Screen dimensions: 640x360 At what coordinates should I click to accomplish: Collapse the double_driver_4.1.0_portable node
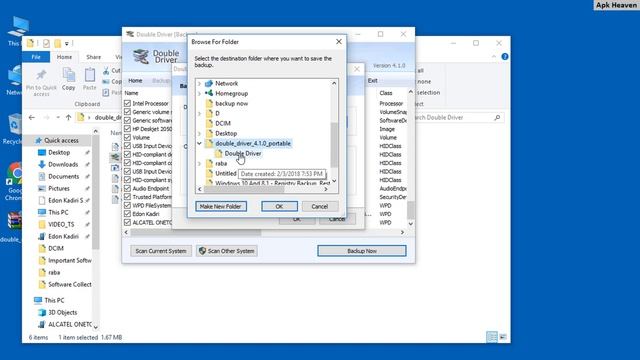[200, 144]
